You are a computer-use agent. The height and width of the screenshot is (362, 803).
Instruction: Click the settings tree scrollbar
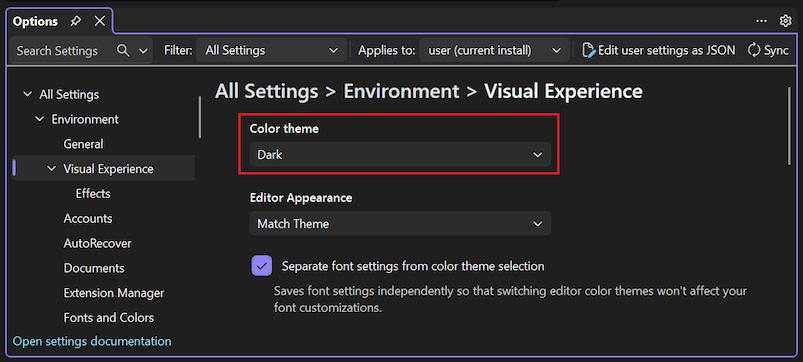pos(199,117)
